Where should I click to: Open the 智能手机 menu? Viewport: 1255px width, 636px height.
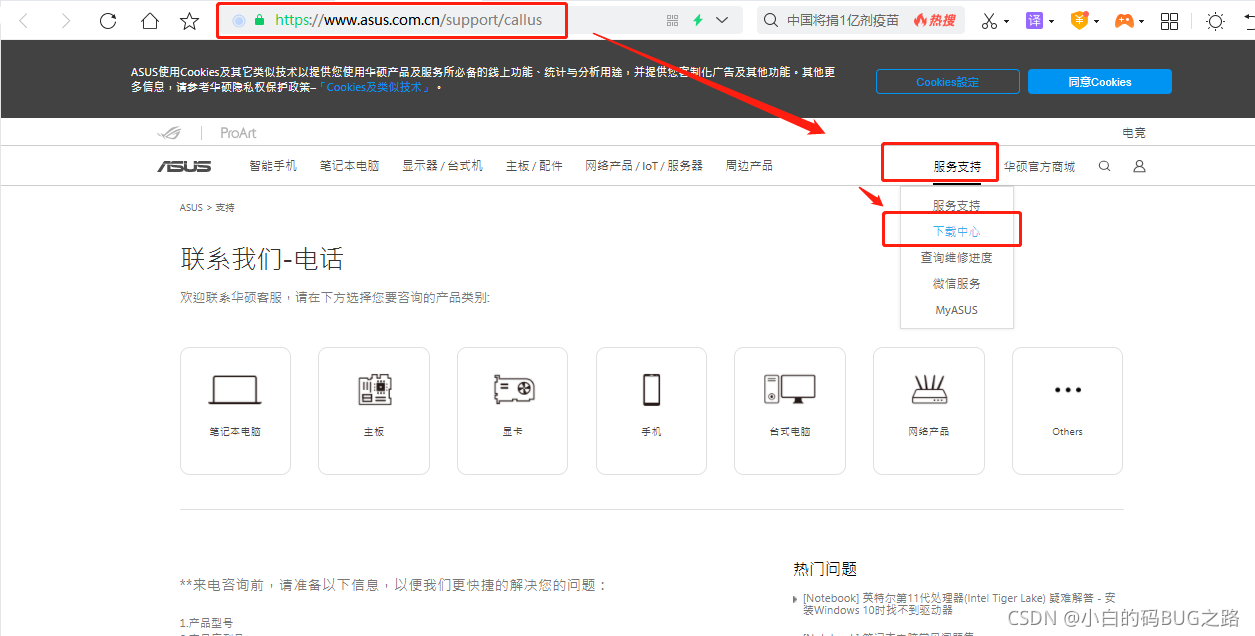(273, 166)
